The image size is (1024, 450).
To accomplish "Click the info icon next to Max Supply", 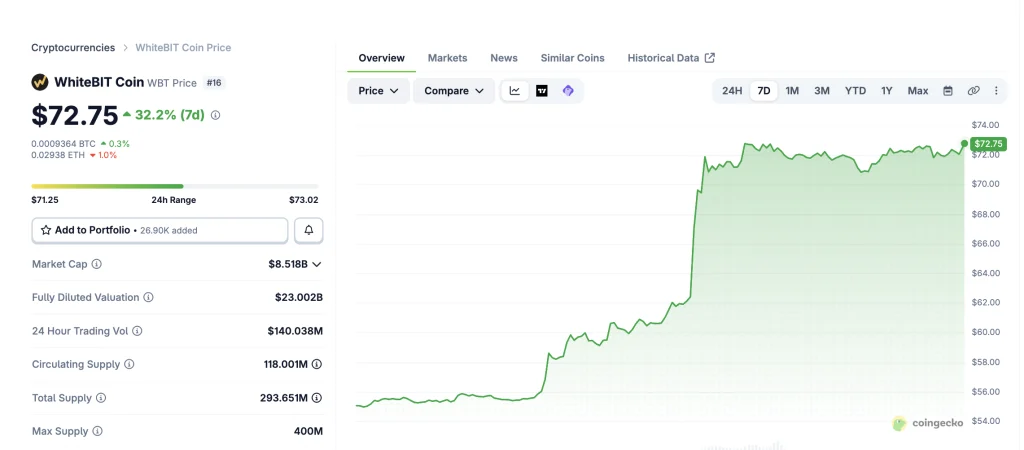I will [x=97, y=431].
